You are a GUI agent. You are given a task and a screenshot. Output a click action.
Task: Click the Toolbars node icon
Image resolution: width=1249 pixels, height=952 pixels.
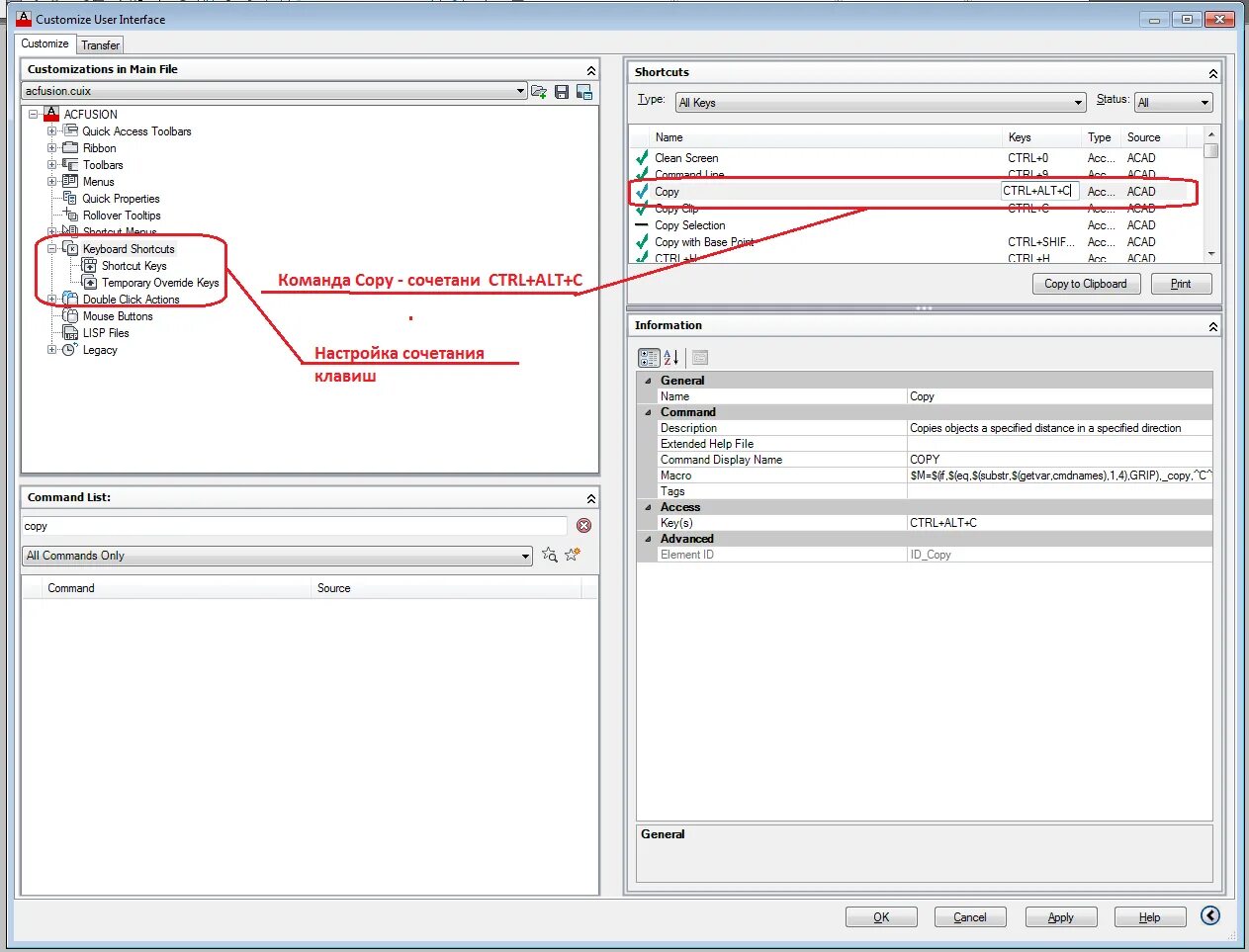pos(70,164)
